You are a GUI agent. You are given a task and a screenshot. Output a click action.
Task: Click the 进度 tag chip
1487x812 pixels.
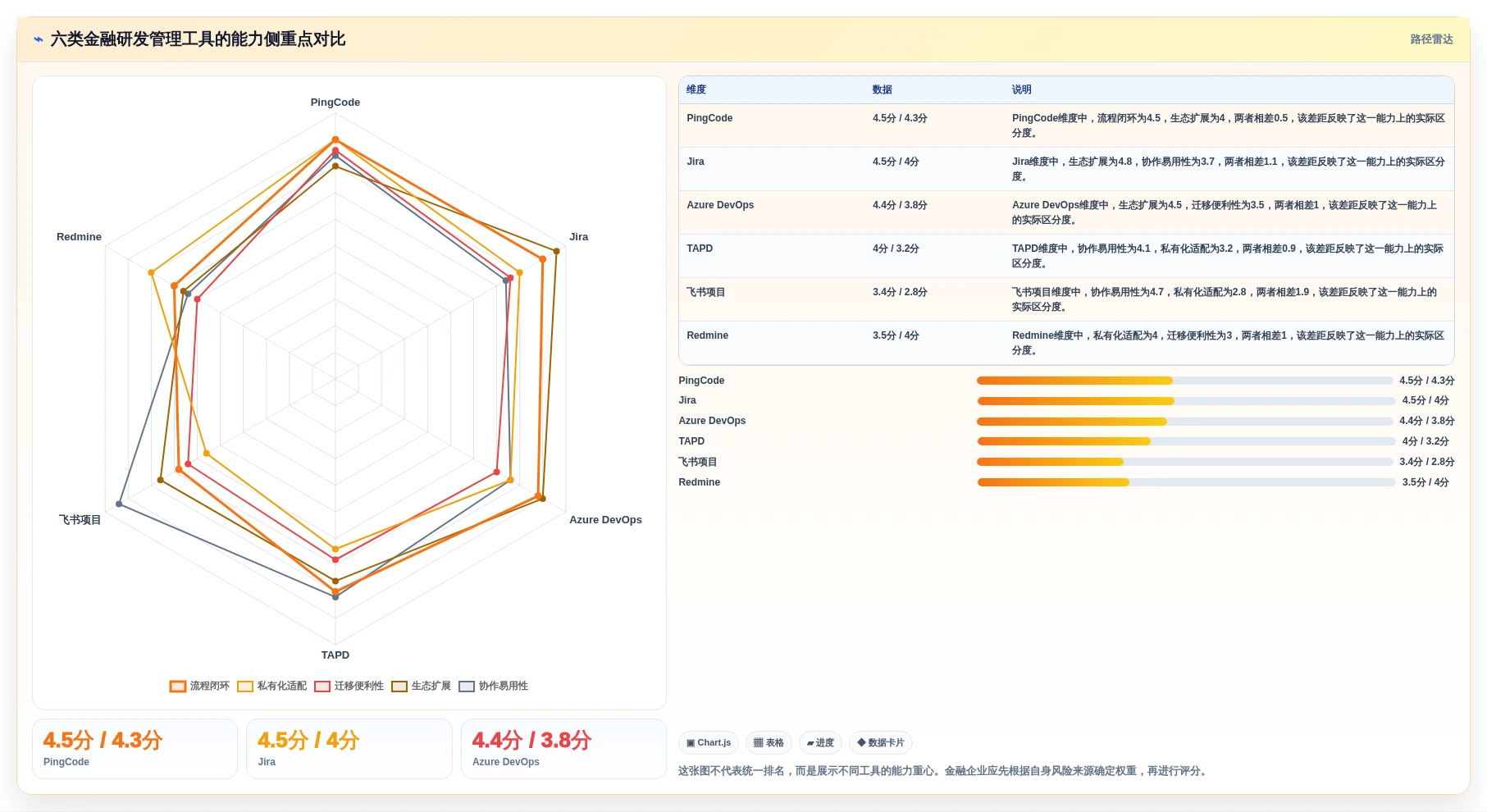pyautogui.click(x=820, y=743)
